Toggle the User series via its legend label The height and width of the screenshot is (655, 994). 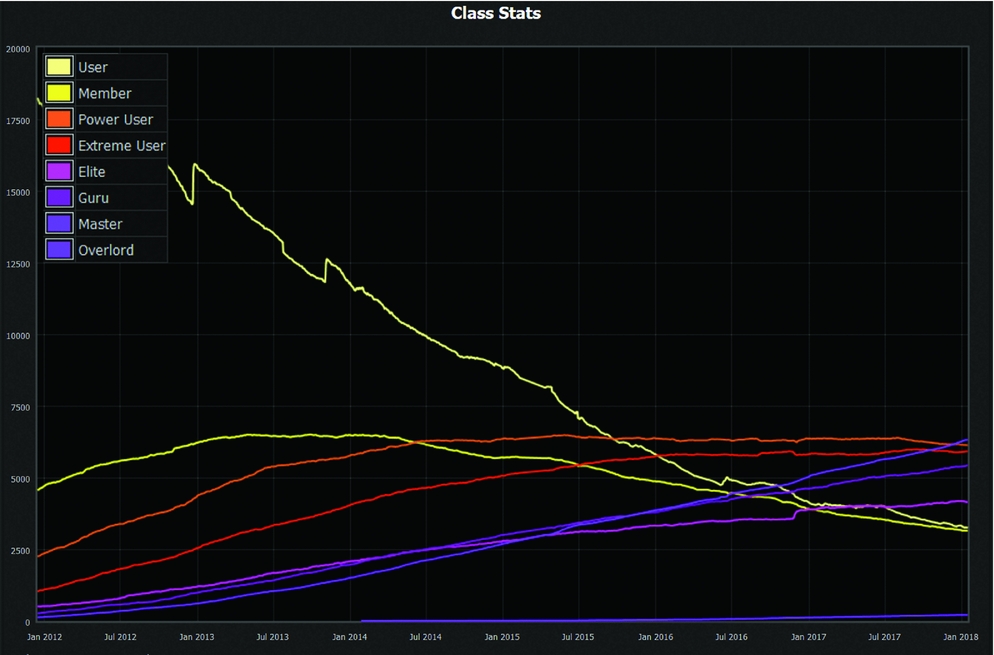93,67
